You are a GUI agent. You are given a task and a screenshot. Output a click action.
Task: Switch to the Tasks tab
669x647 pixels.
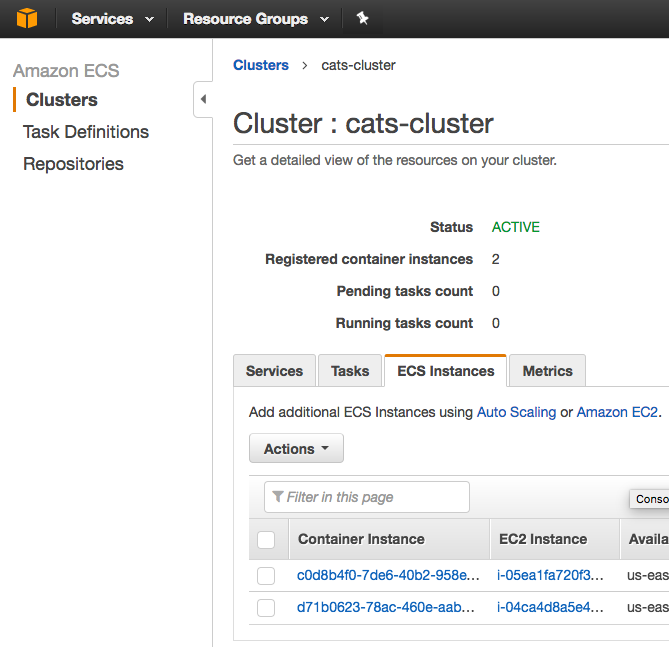point(350,371)
